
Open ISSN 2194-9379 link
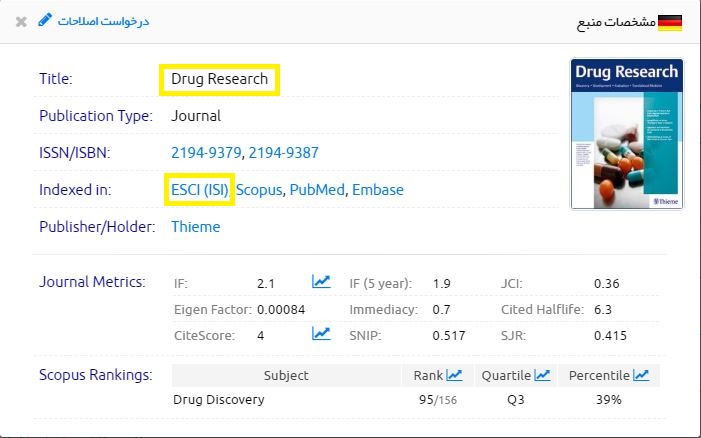click(x=206, y=153)
